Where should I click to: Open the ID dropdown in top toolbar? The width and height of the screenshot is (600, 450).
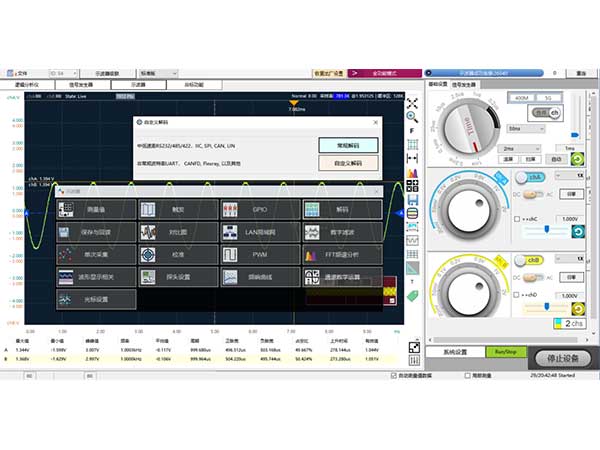pos(64,73)
